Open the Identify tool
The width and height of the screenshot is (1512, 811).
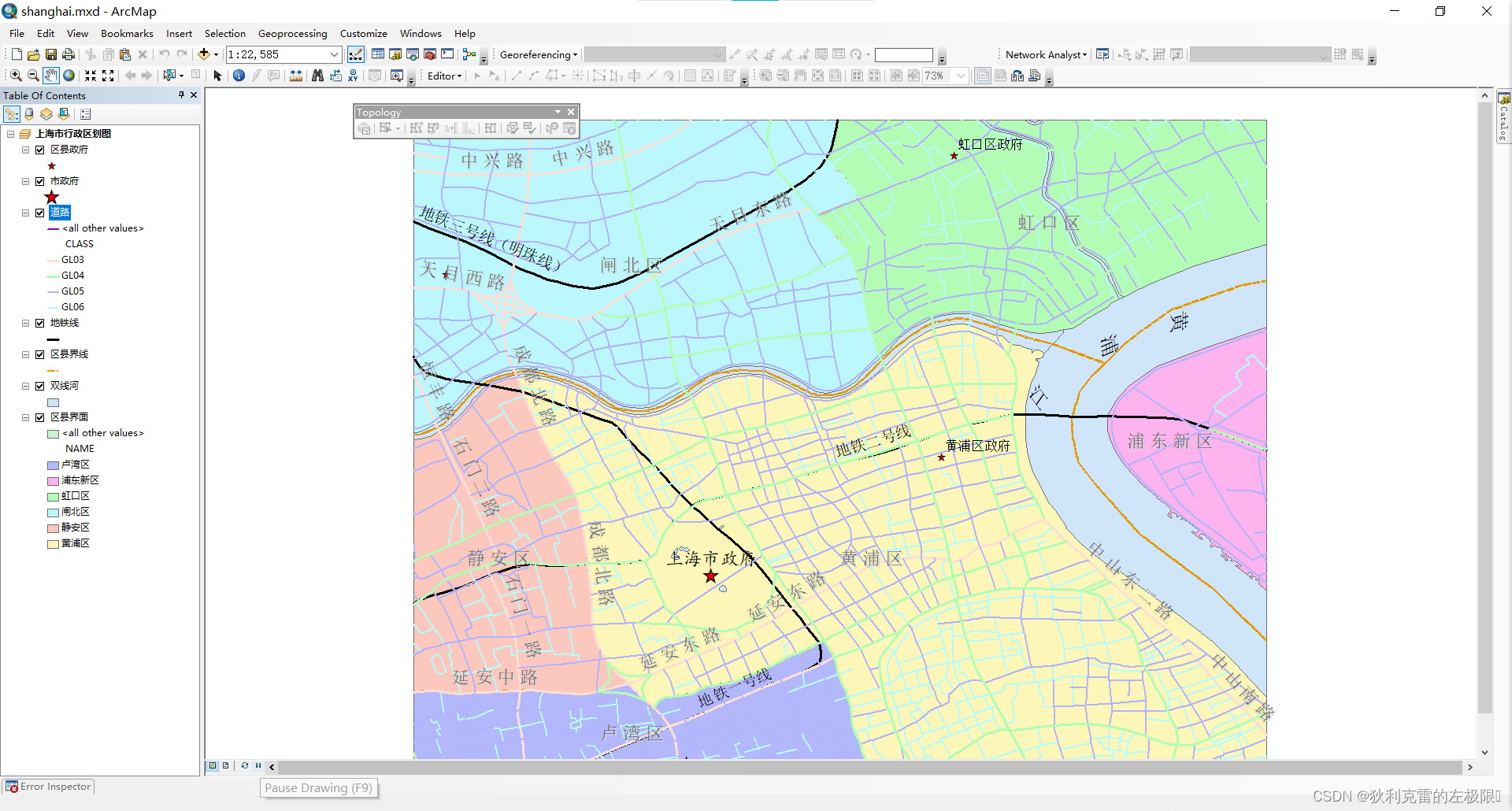coord(239,76)
